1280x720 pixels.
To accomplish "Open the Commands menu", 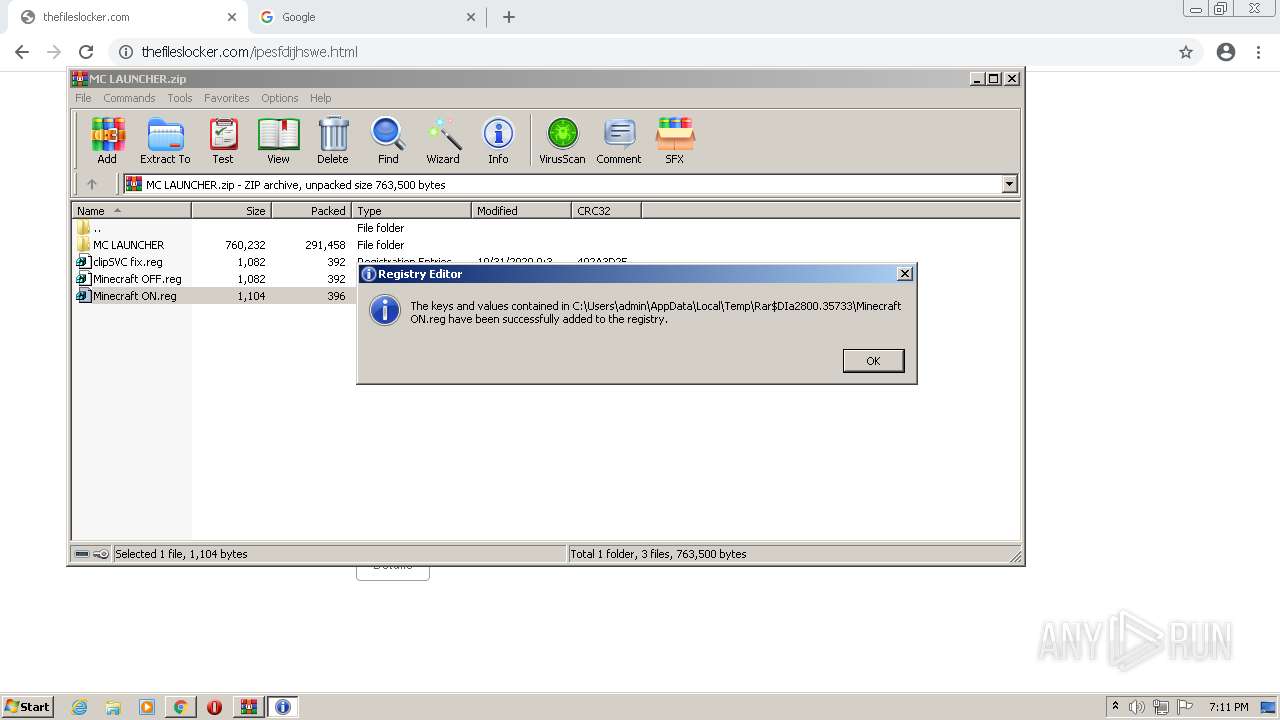I will (129, 98).
